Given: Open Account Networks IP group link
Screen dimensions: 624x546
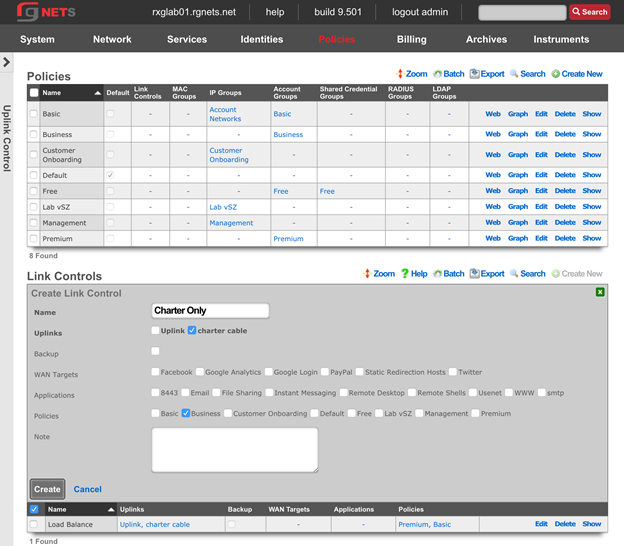Looking at the screenshot, I should point(225,114).
